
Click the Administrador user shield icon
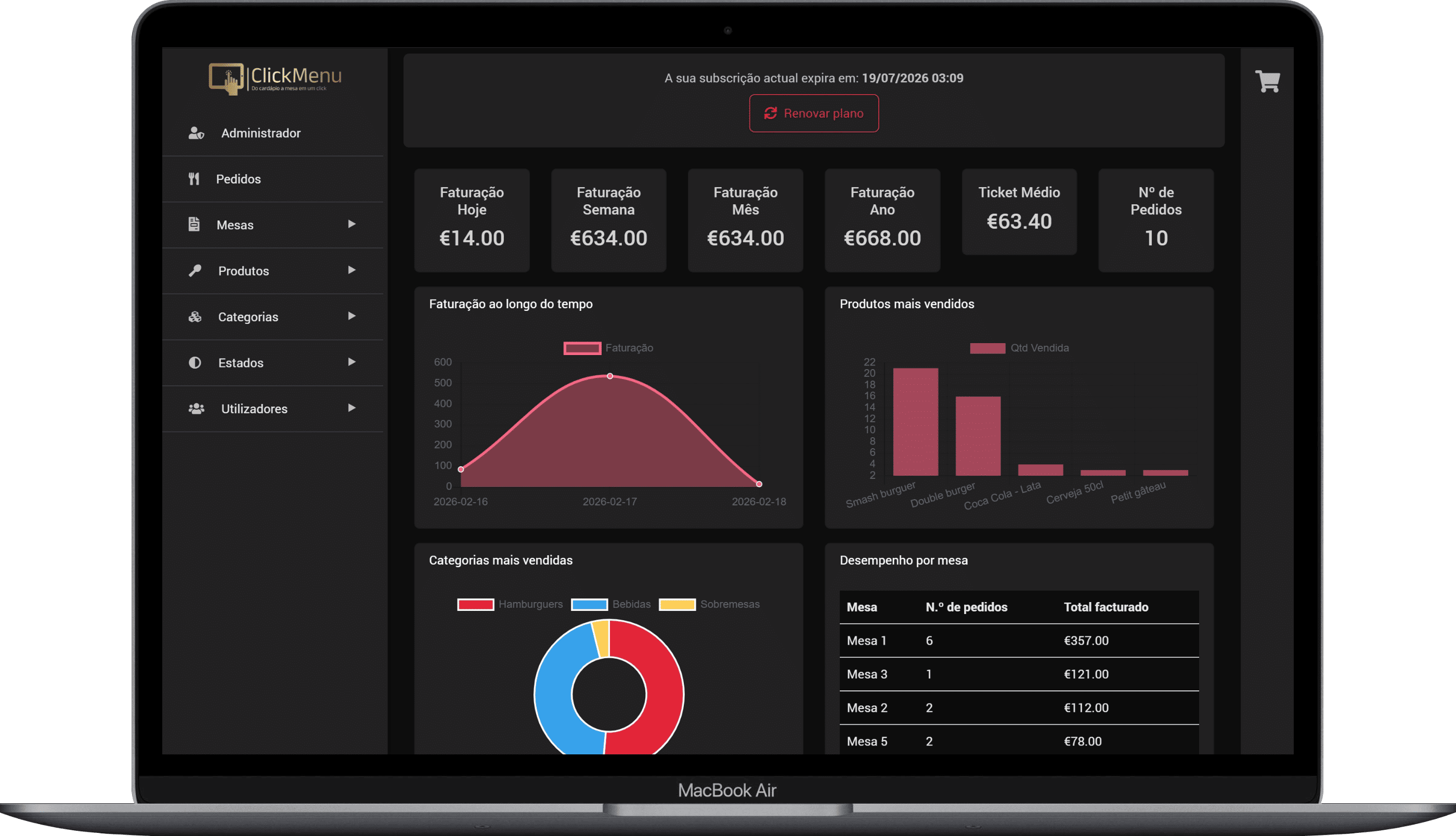coord(197,133)
